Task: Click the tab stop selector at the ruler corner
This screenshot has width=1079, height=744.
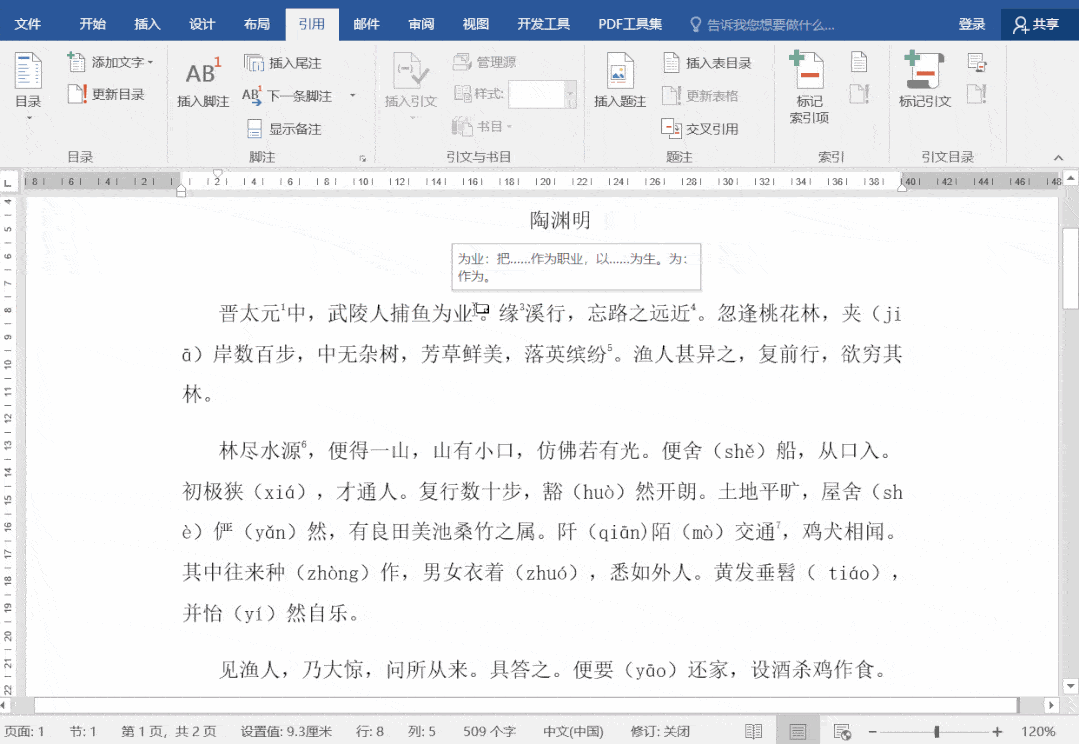Action: (8, 182)
